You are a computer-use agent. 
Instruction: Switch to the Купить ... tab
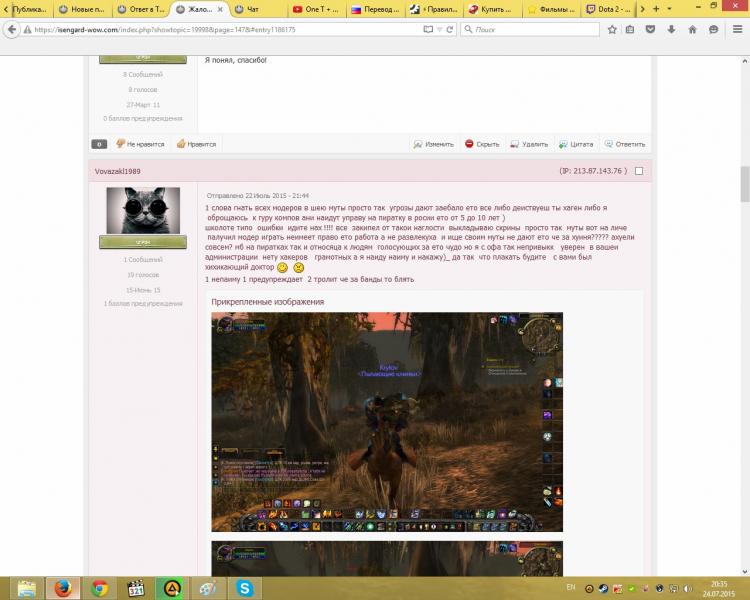(x=493, y=9)
